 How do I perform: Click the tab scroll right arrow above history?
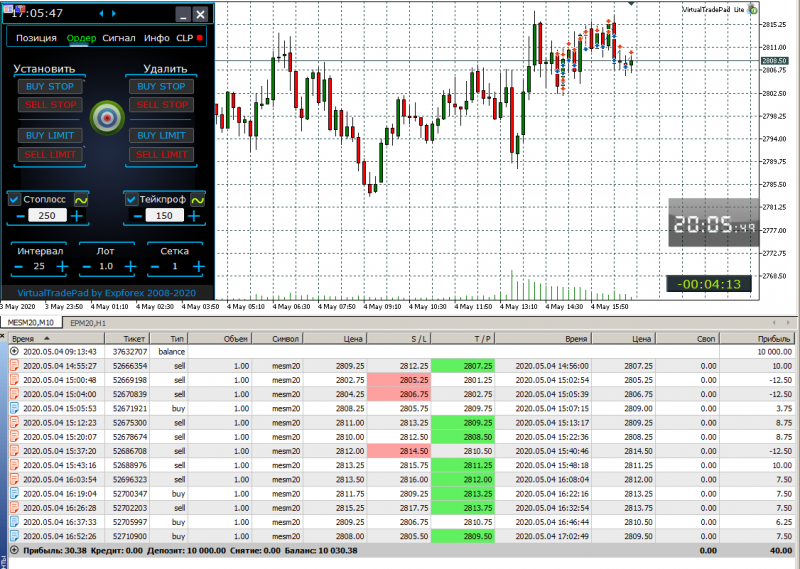coord(788,323)
